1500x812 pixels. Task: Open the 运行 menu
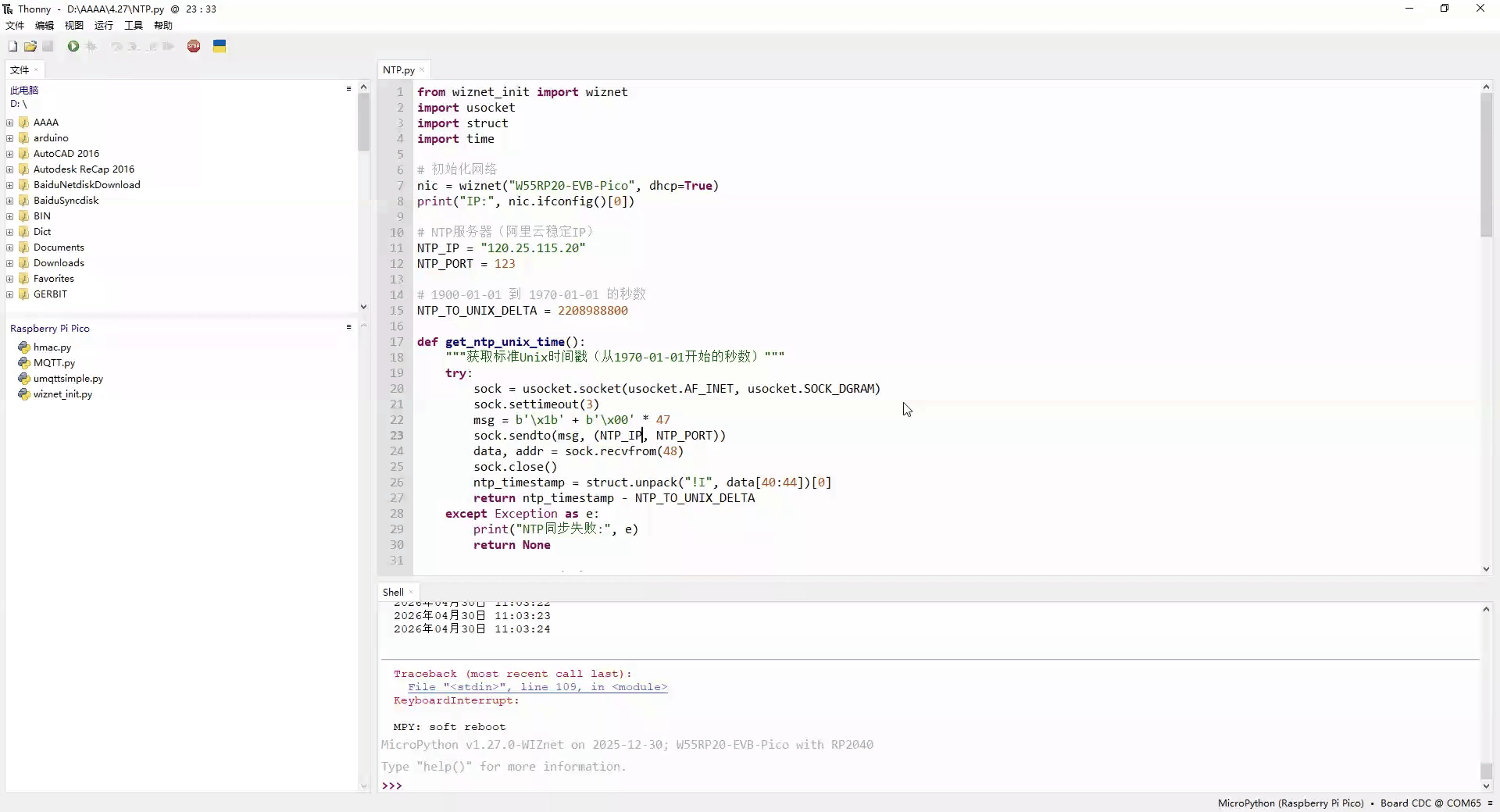tap(104, 26)
